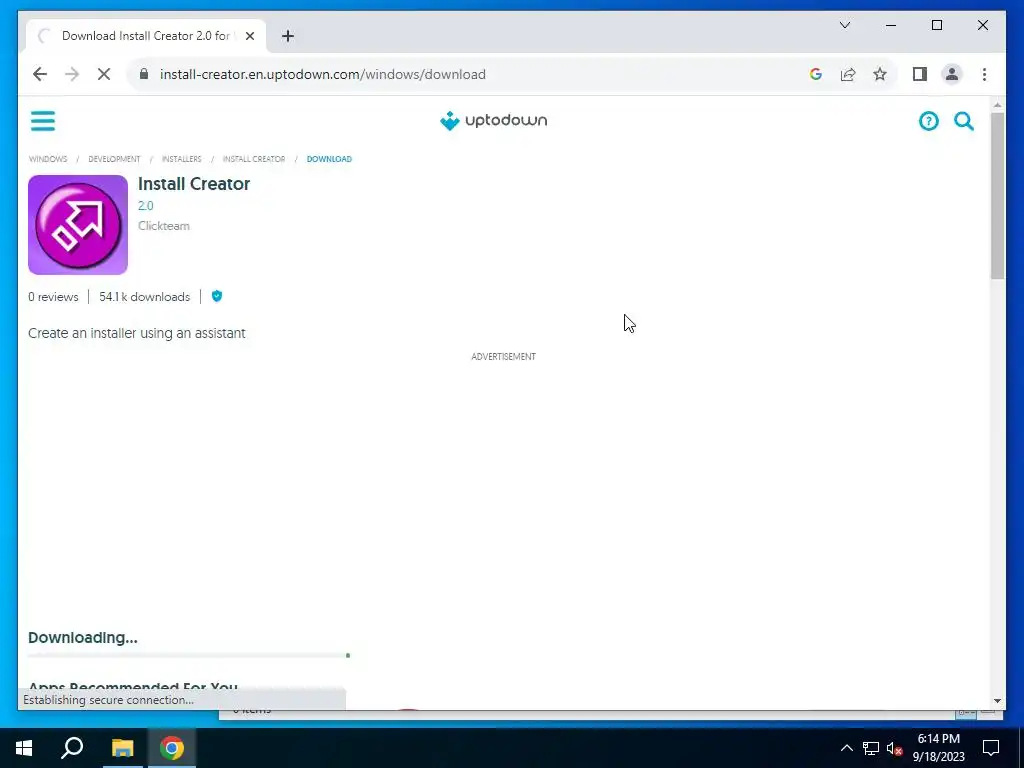Viewport: 1024px width, 768px height.
Task: Open the Uptodown site search
Action: (964, 121)
